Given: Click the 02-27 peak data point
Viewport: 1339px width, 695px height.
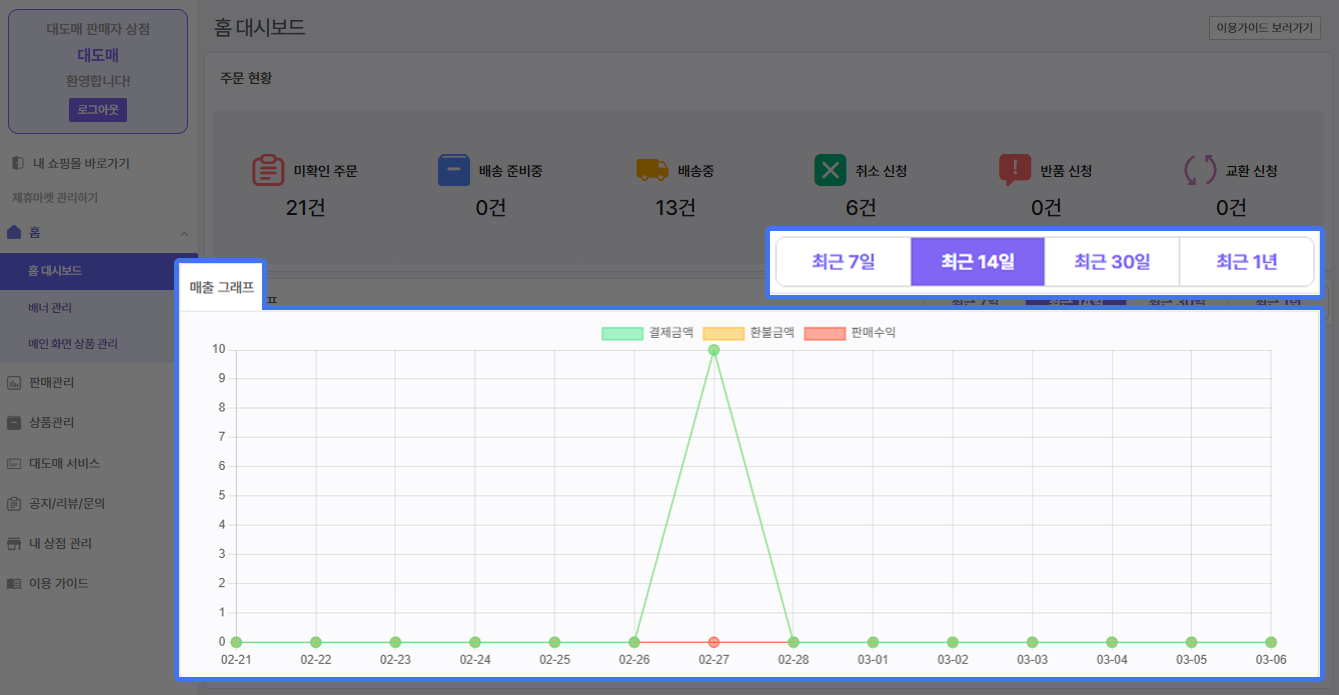Looking at the screenshot, I should coord(714,350).
